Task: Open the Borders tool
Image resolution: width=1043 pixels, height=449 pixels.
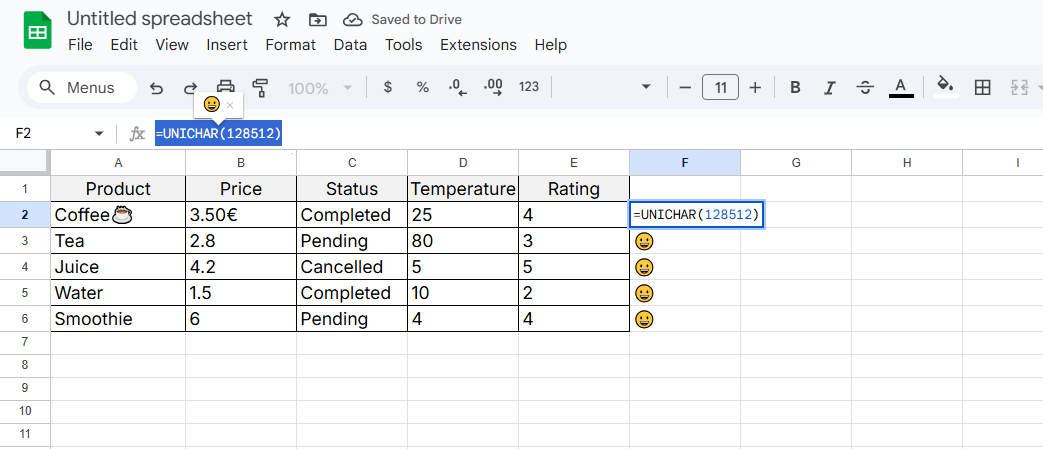Action: pos(982,88)
